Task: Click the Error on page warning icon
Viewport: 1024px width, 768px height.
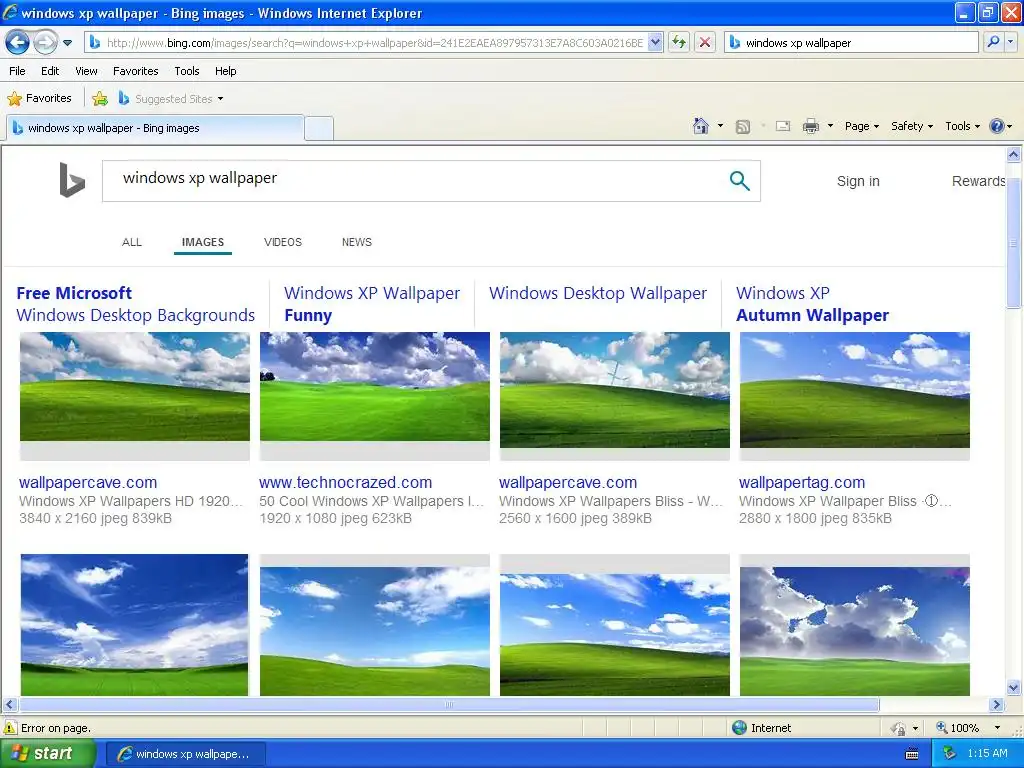Action: tap(10, 728)
